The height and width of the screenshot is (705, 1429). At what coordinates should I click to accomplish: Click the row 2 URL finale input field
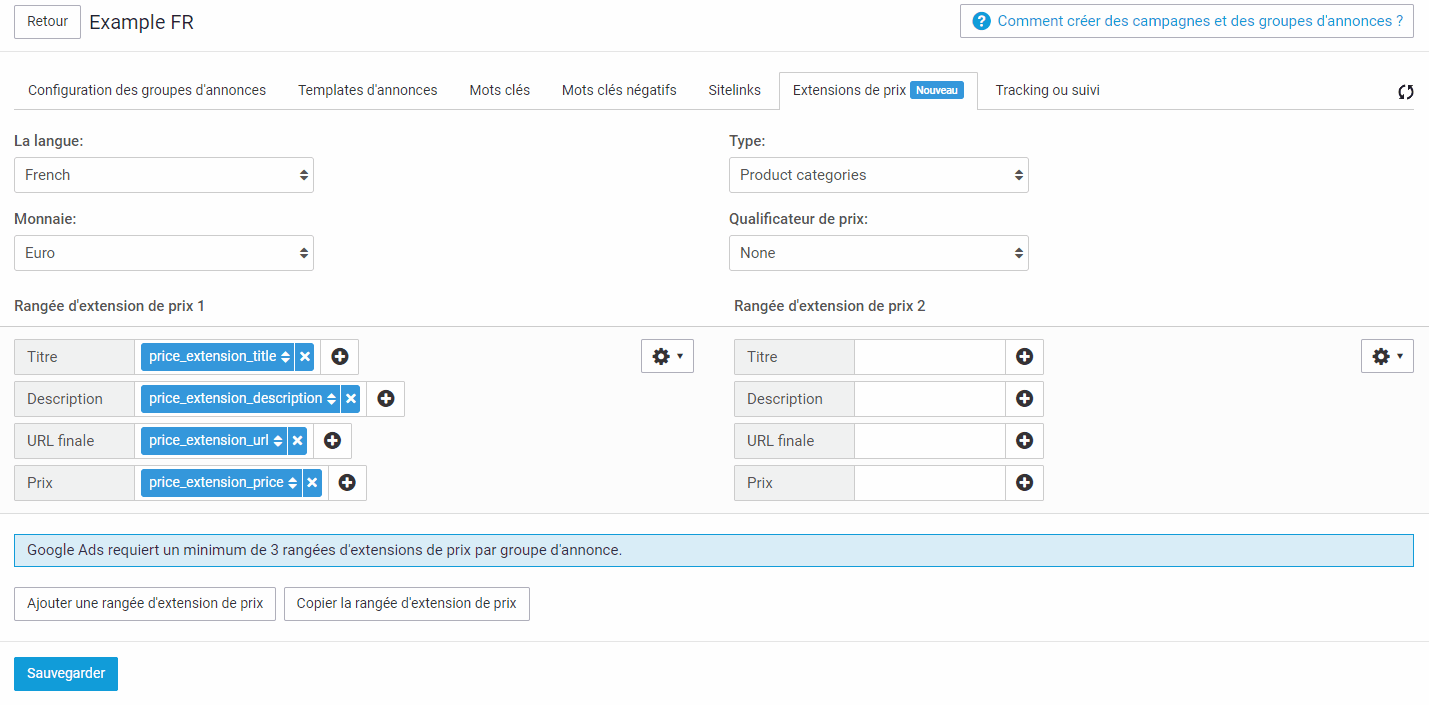coord(930,441)
